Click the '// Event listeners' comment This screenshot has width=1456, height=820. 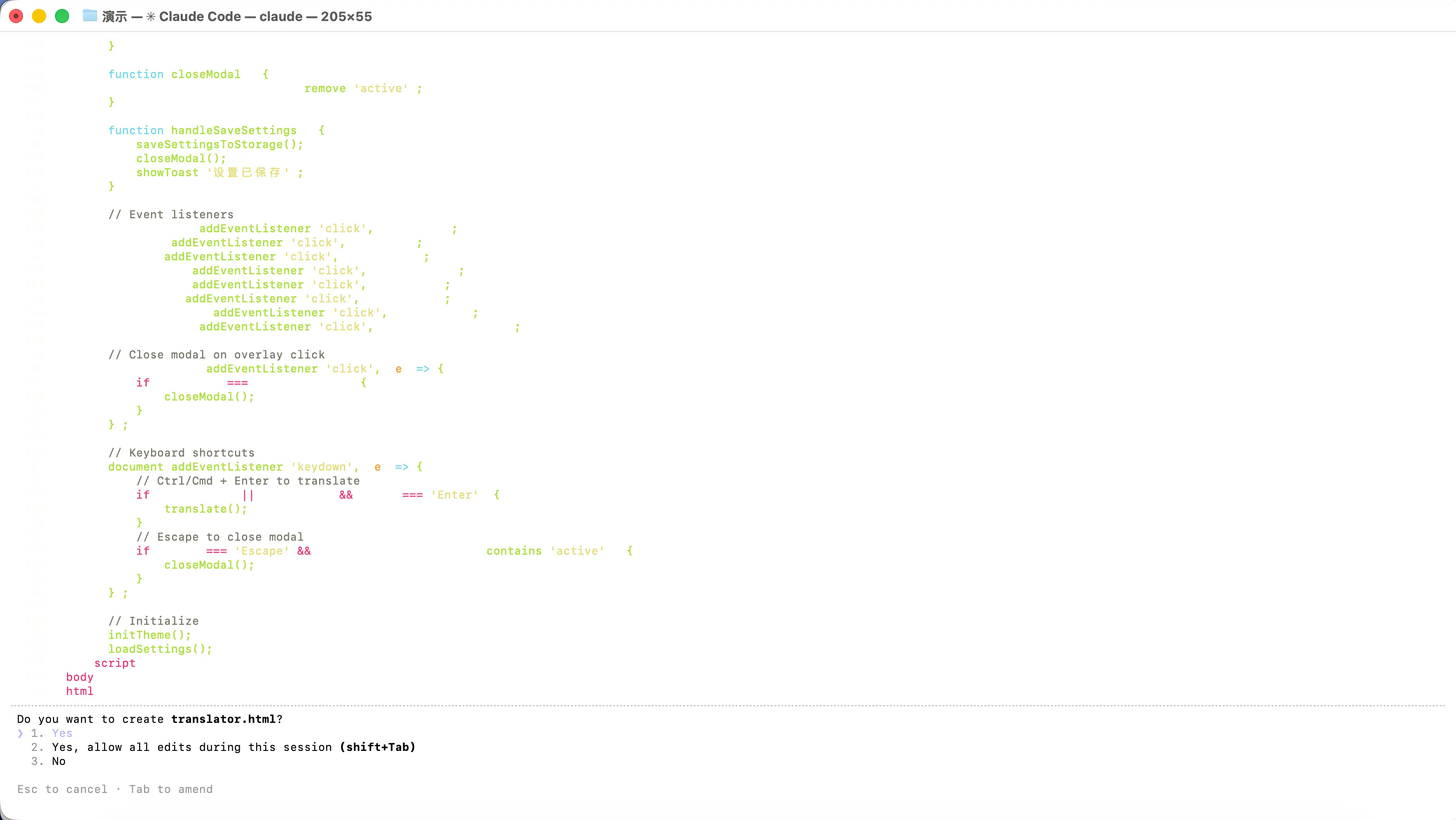[171, 214]
